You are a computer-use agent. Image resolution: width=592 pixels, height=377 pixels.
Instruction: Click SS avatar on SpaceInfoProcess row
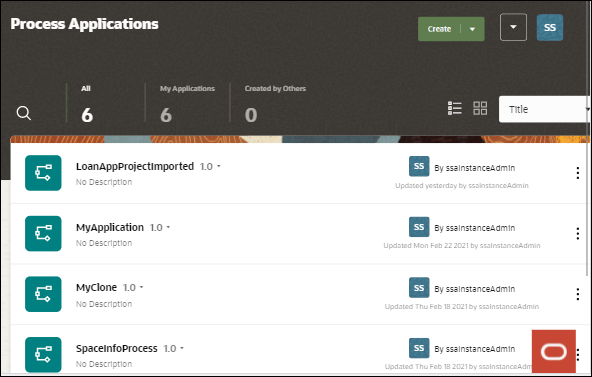point(419,348)
